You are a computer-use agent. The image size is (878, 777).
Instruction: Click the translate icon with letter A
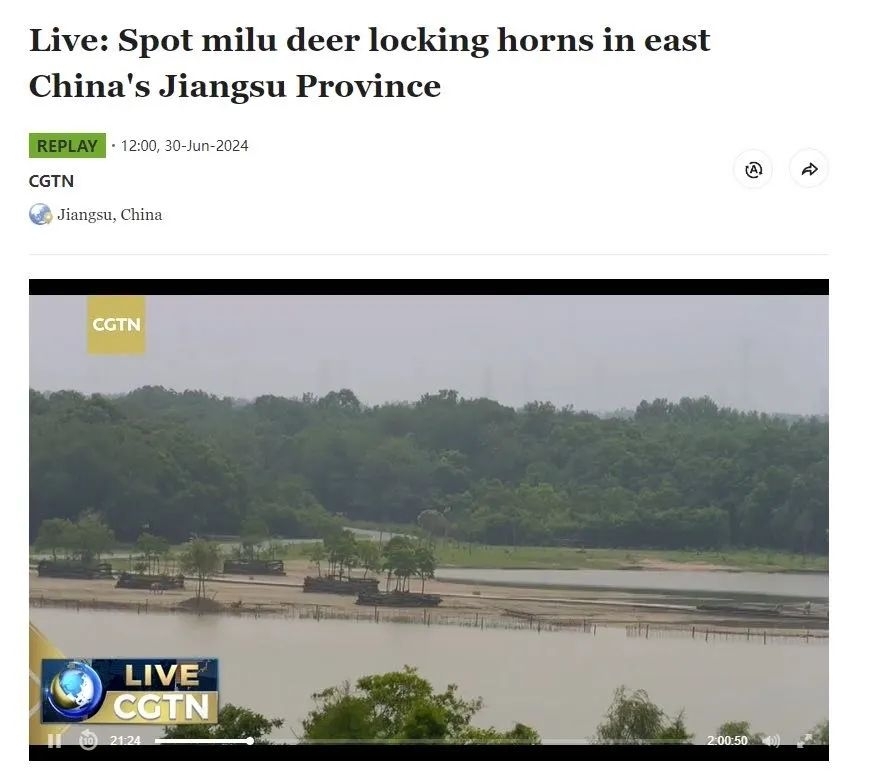pos(754,169)
